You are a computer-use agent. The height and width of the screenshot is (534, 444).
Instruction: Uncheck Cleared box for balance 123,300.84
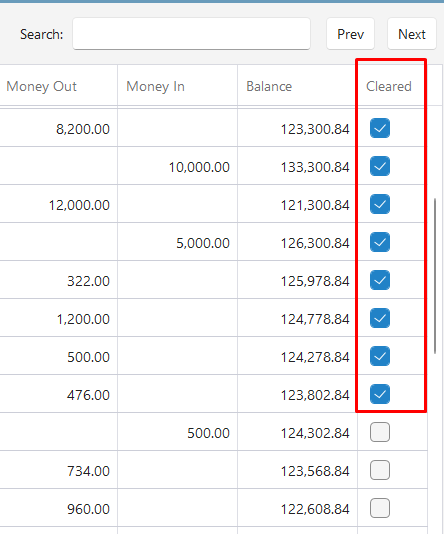[x=380, y=128]
